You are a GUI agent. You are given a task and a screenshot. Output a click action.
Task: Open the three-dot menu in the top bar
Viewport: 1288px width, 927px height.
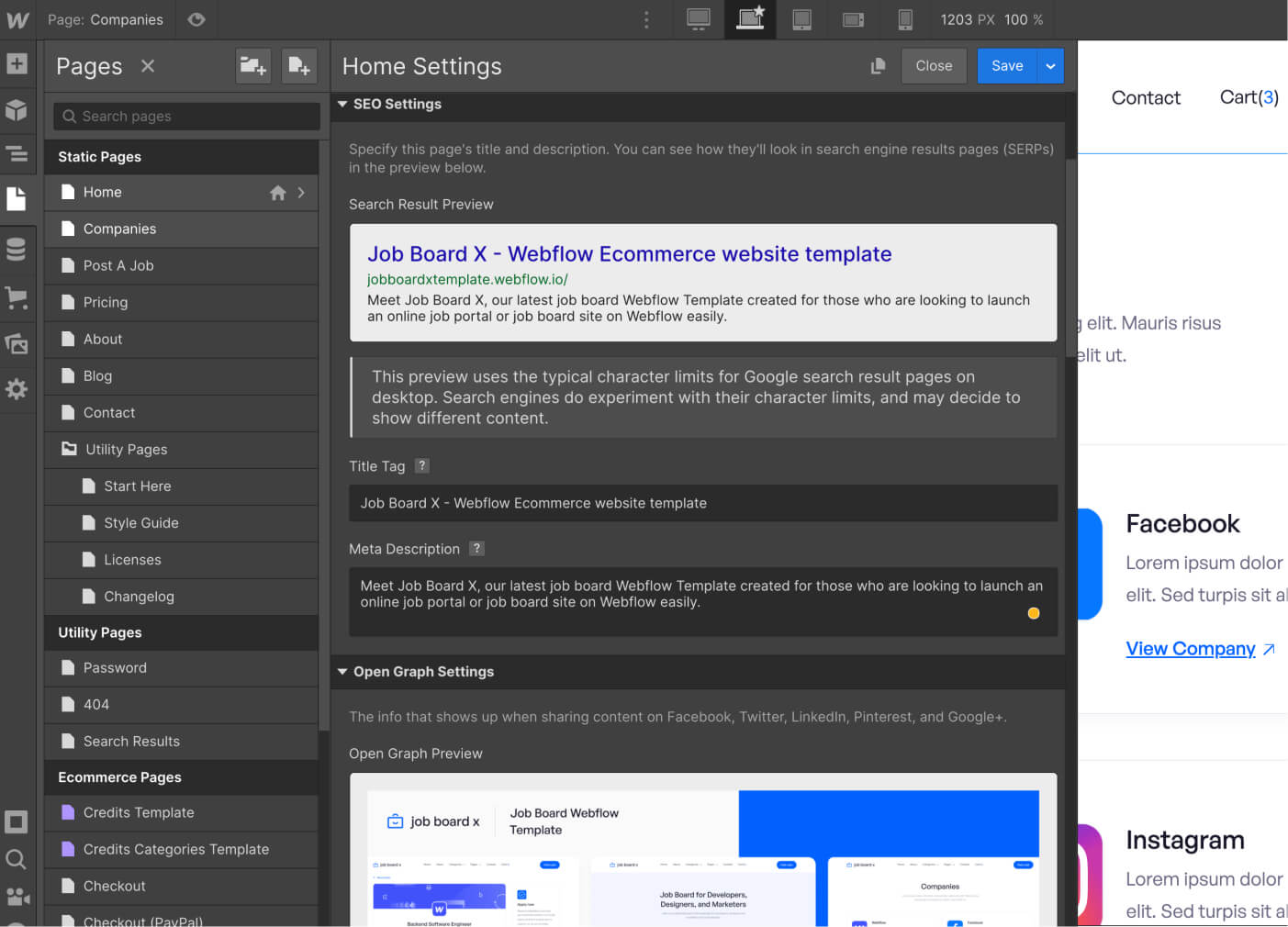point(647,19)
